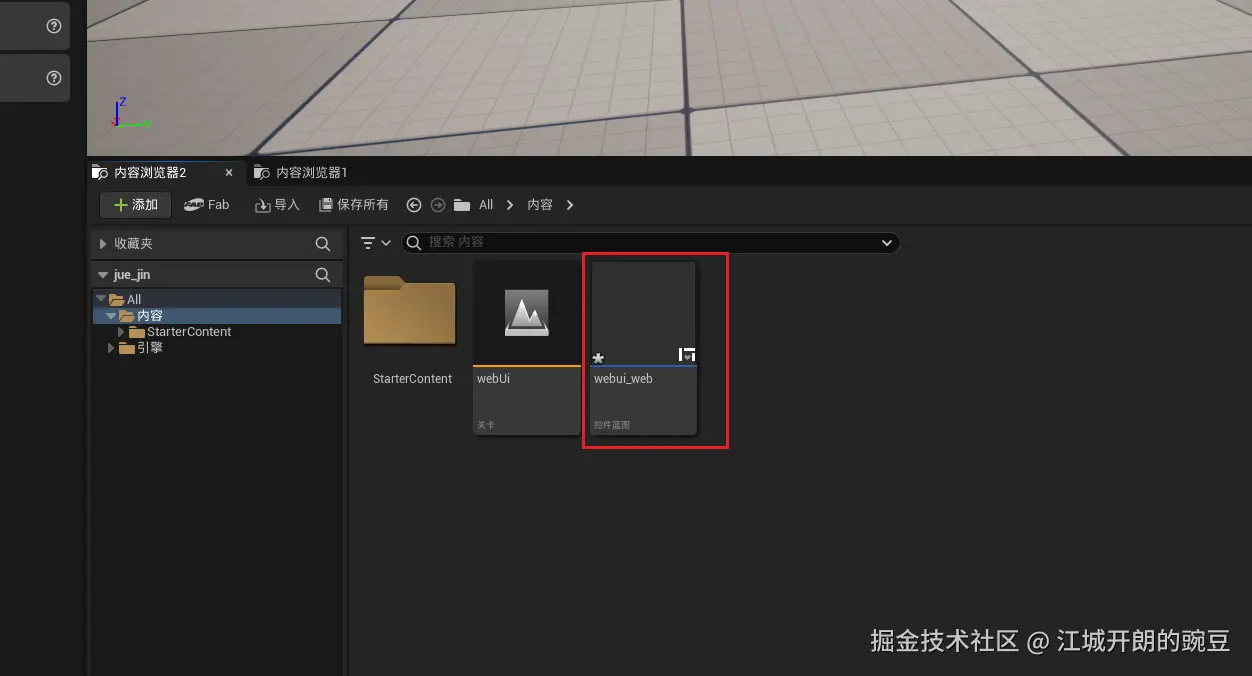Go forward with the right arrow history icon
The width and height of the screenshot is (1252, 676).
tap(438, 205)
